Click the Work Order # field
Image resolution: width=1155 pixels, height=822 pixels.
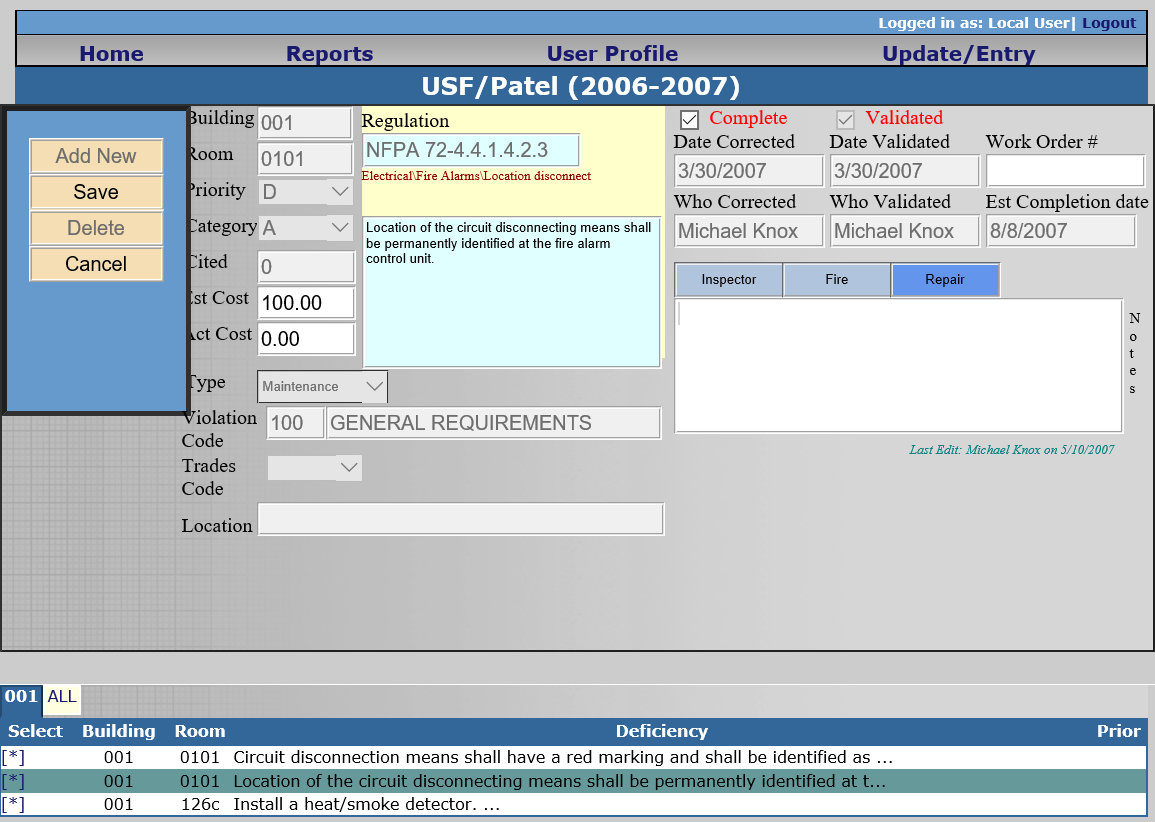click(1065, 171)
